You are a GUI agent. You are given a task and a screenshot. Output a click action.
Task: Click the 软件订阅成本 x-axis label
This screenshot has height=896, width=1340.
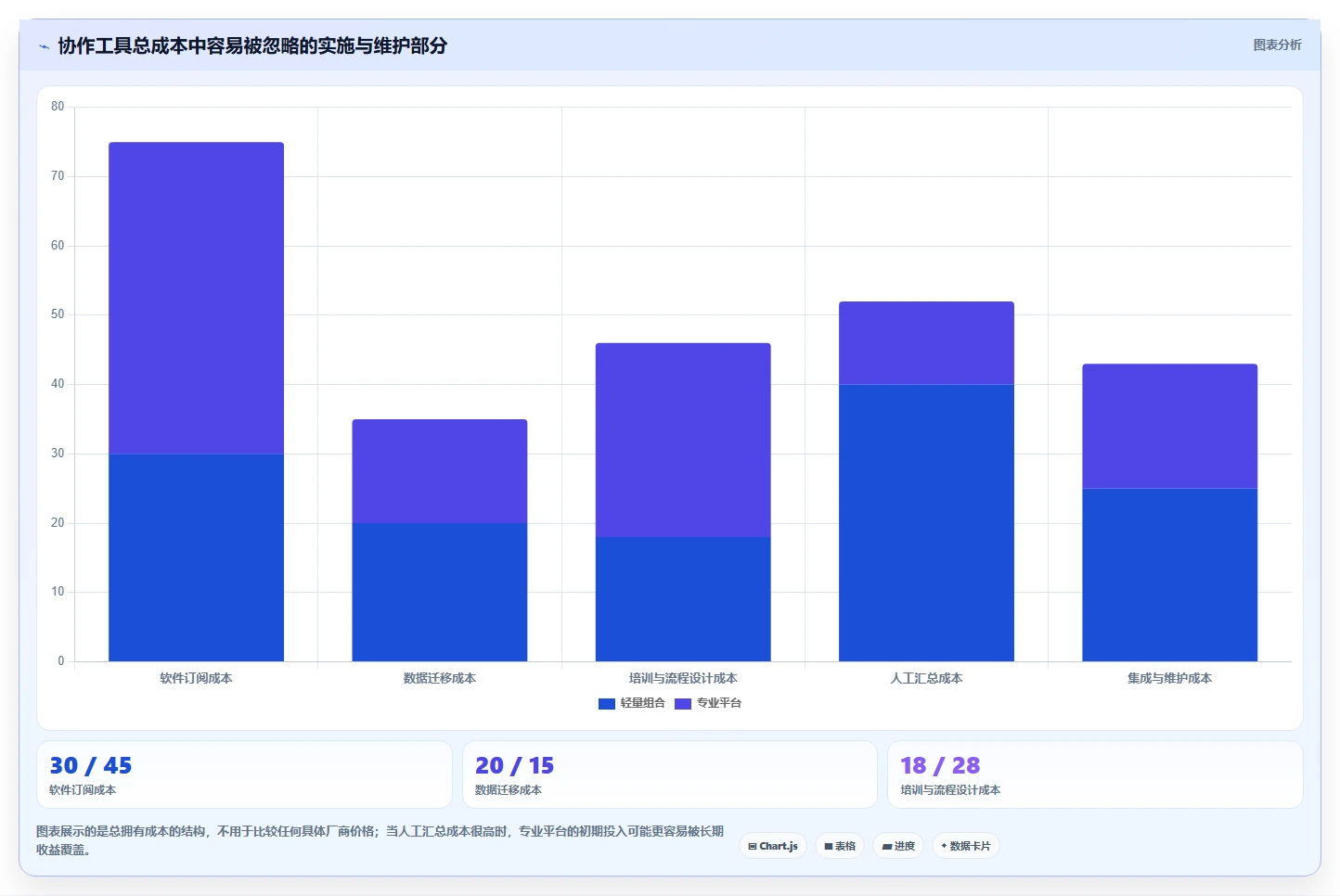(196, 678)
